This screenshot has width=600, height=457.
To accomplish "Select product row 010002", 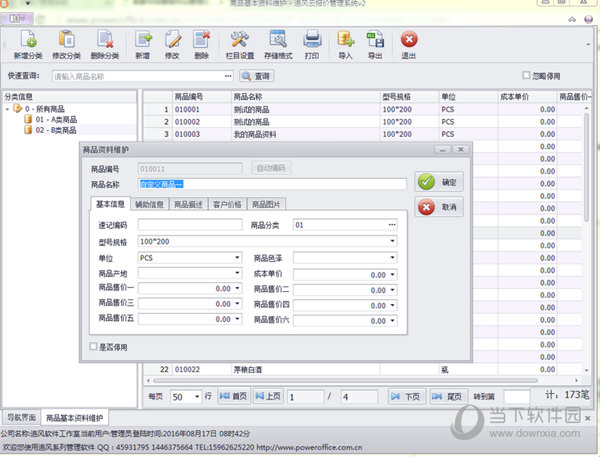I will (362, 122).
